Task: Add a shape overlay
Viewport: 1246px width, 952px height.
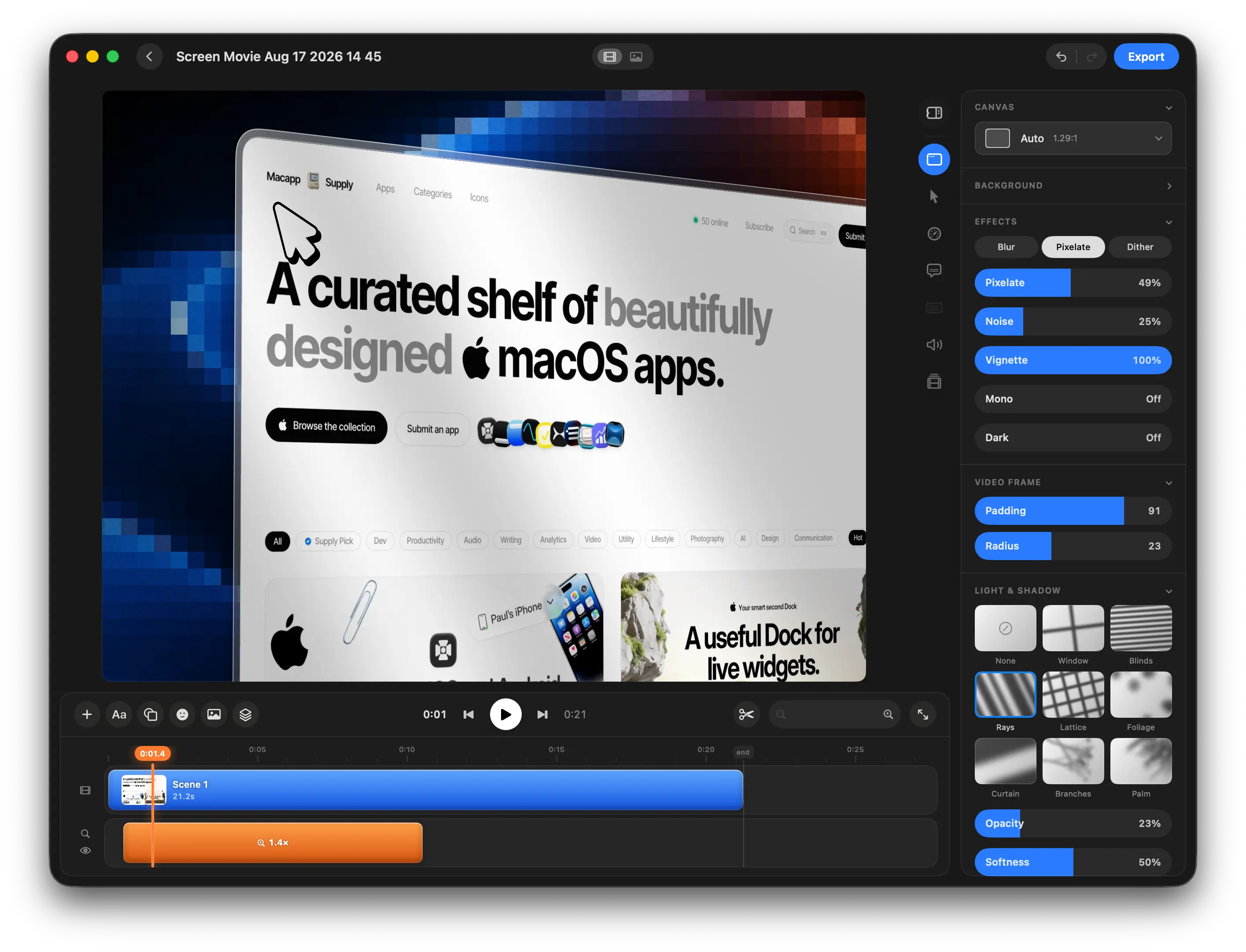Action: click(151, 715)
